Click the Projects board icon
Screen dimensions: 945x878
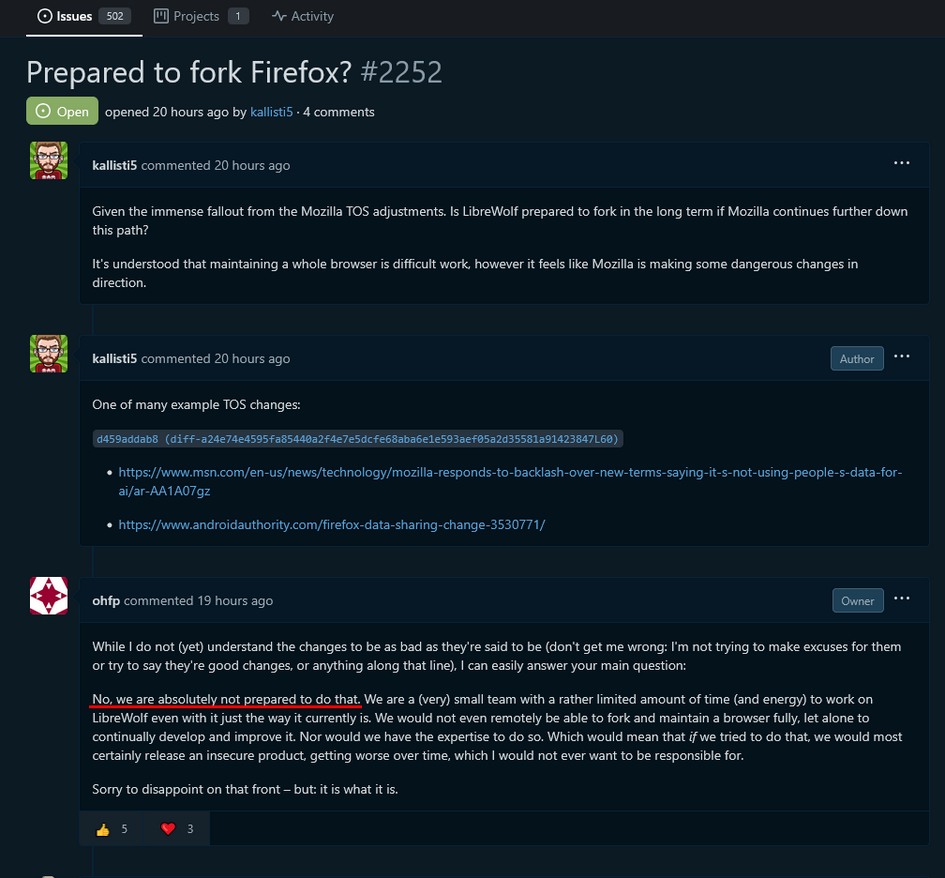coord(161,16)
